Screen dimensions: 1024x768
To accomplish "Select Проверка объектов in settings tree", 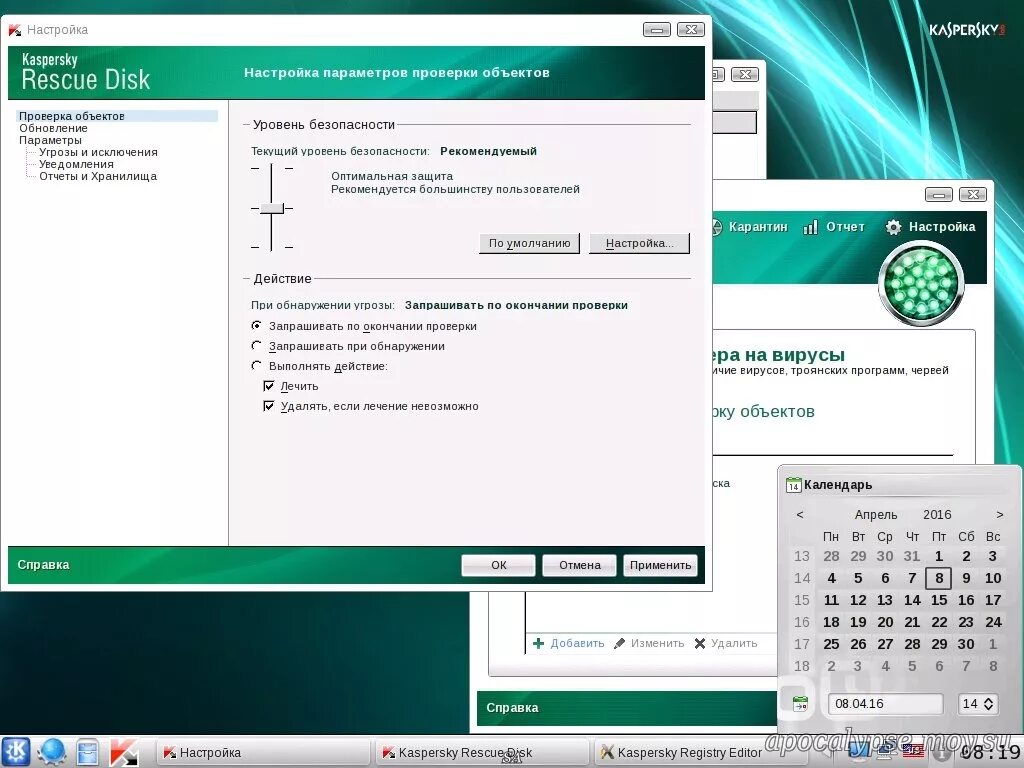I will pyautogui.click(x=117, y=116).
